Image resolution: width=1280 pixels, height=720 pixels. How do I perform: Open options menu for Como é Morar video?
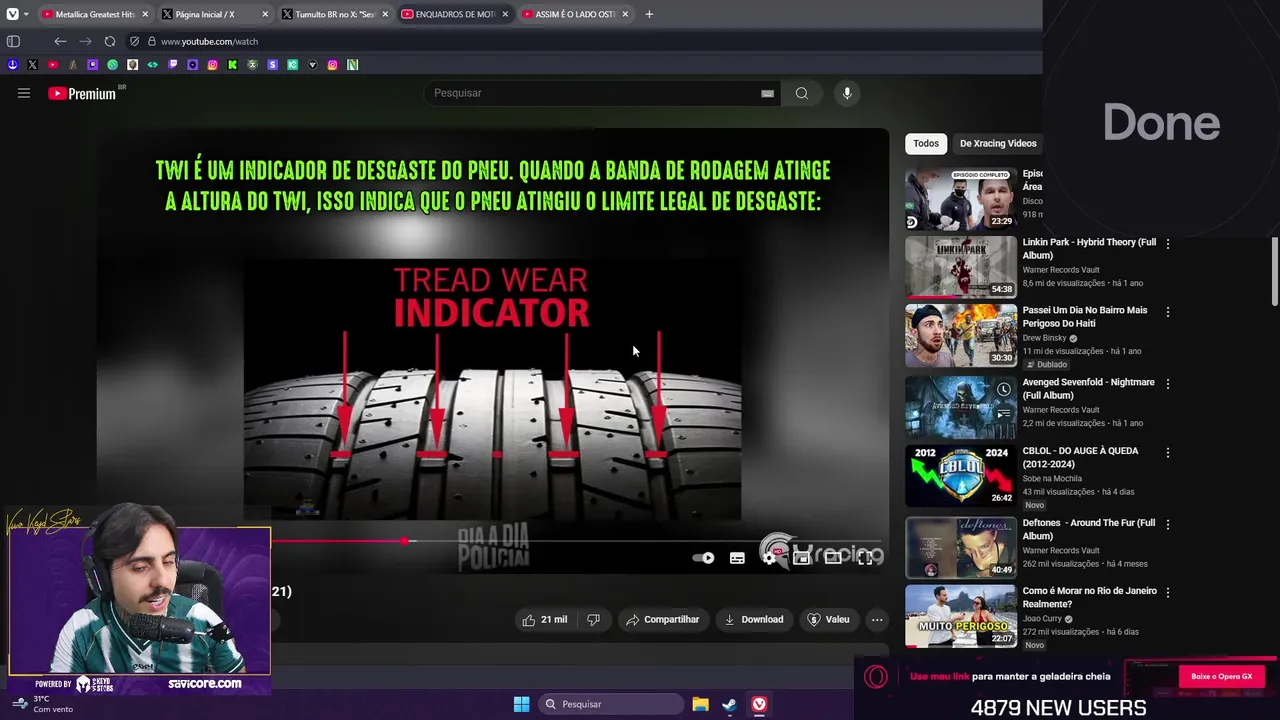coord(1167,592)
